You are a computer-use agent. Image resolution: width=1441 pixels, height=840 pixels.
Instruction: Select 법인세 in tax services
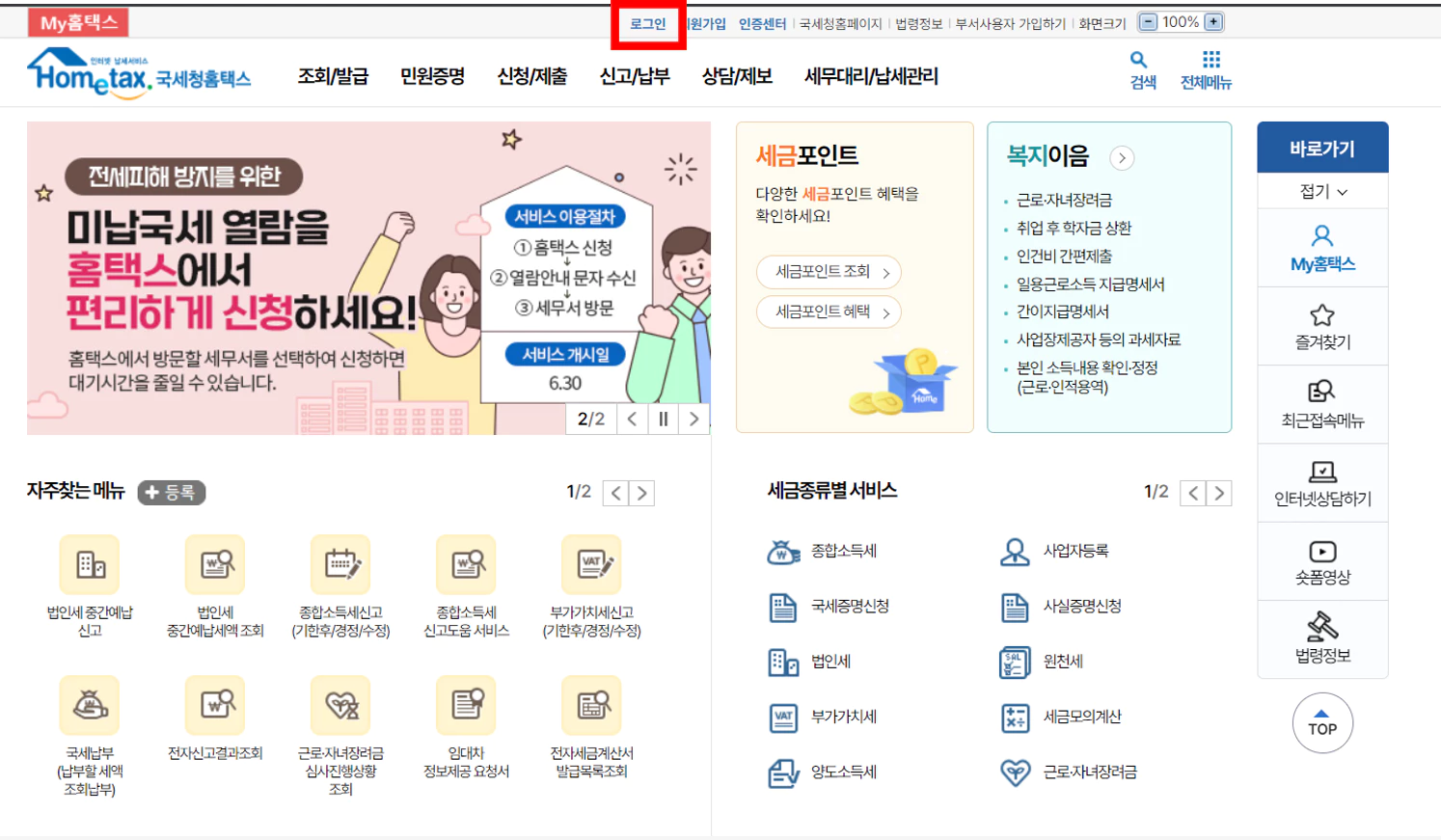coord(809,662)
